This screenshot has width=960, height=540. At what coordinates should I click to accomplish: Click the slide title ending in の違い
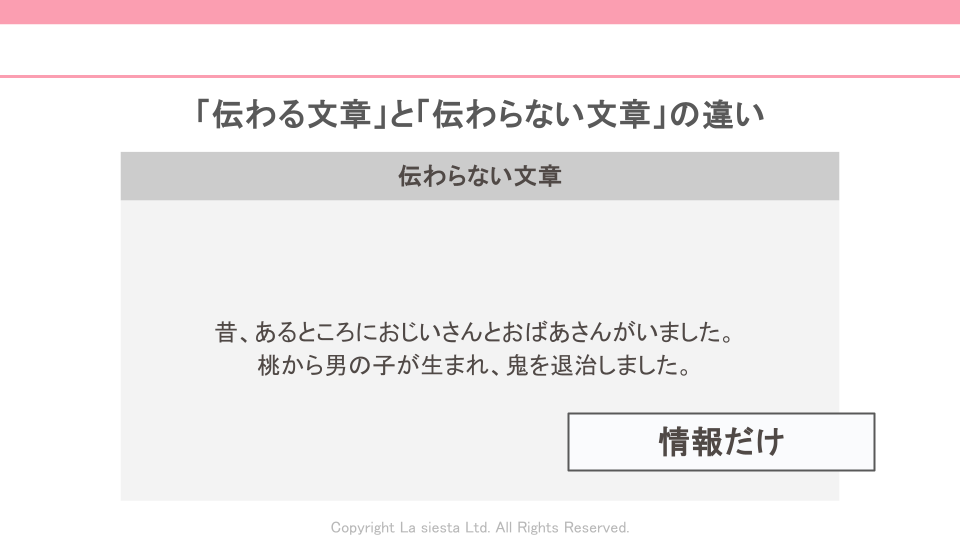(x=479, y=114)
